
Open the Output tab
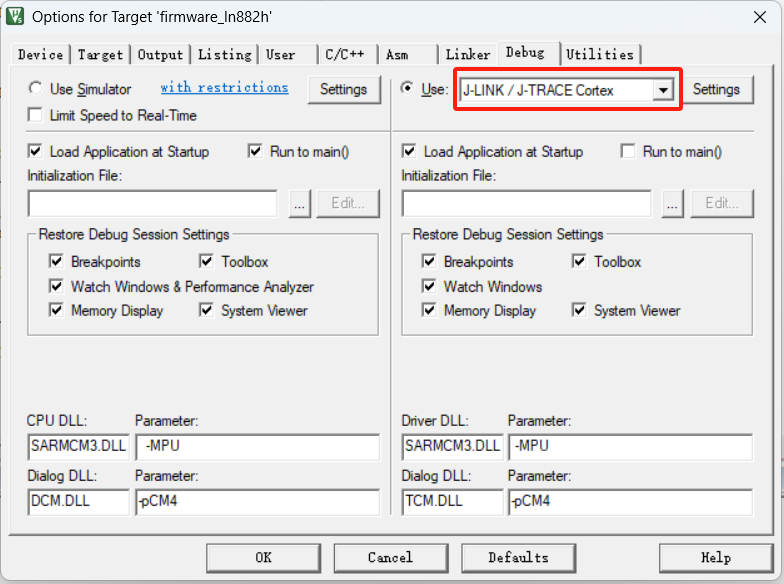point(160,54)
